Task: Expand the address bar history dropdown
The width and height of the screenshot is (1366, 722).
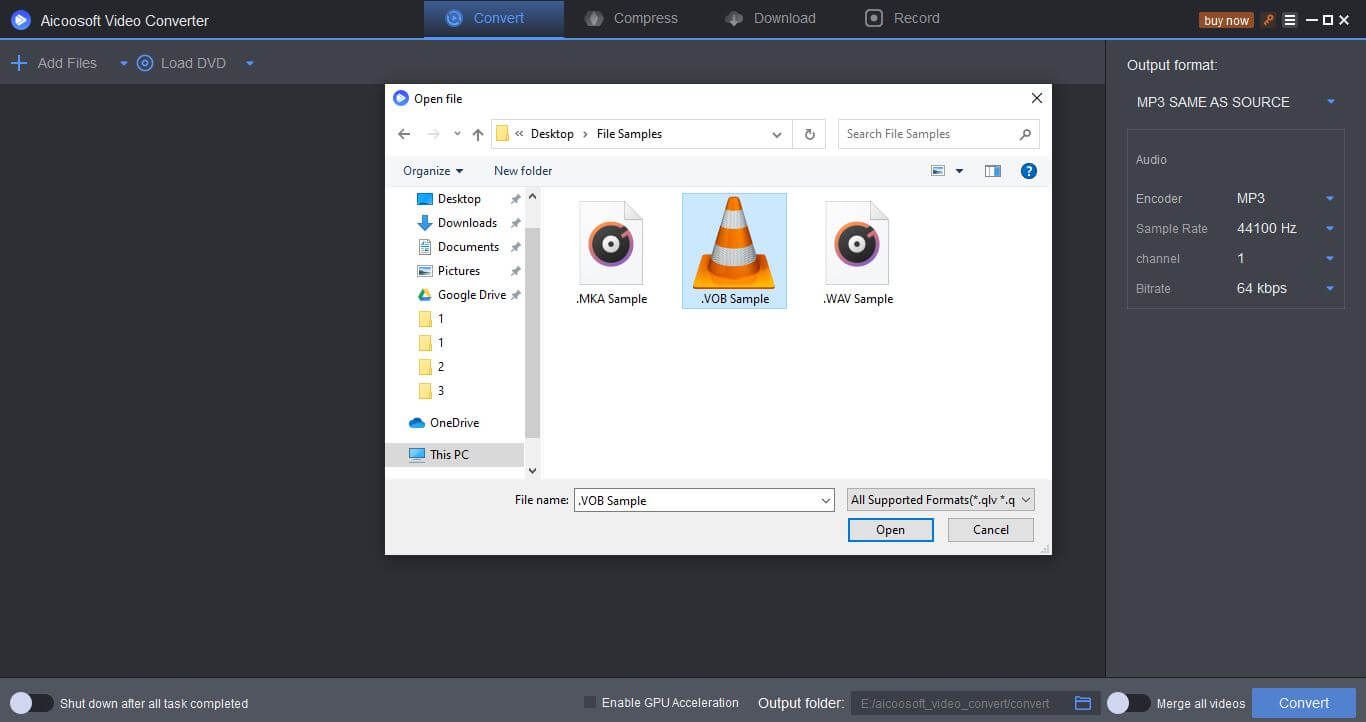Action: 777,134
